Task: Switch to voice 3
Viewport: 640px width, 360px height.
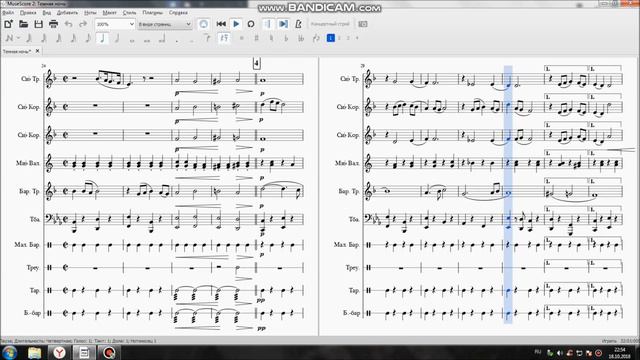Action: (348, 38)
